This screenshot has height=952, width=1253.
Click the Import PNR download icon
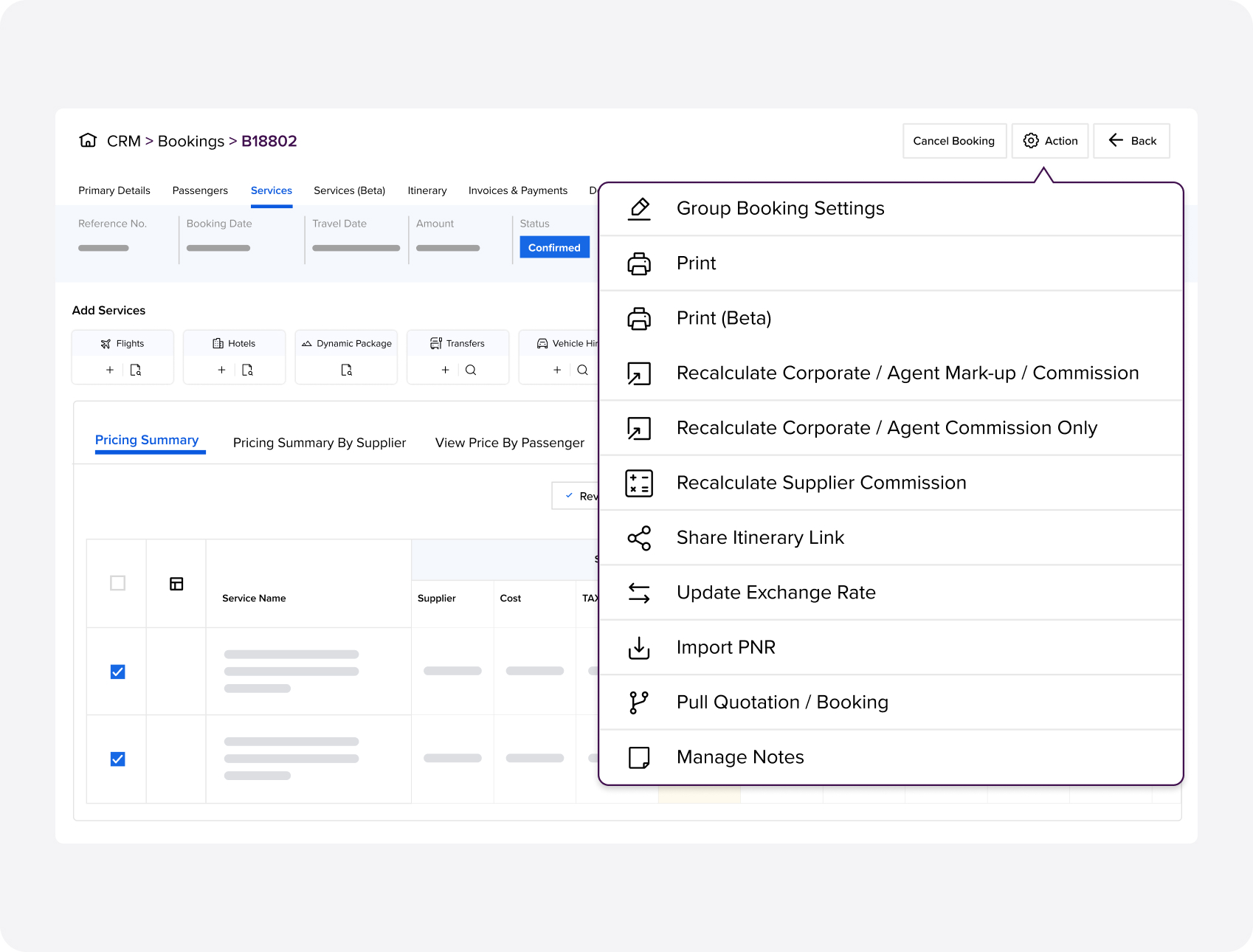639,648
